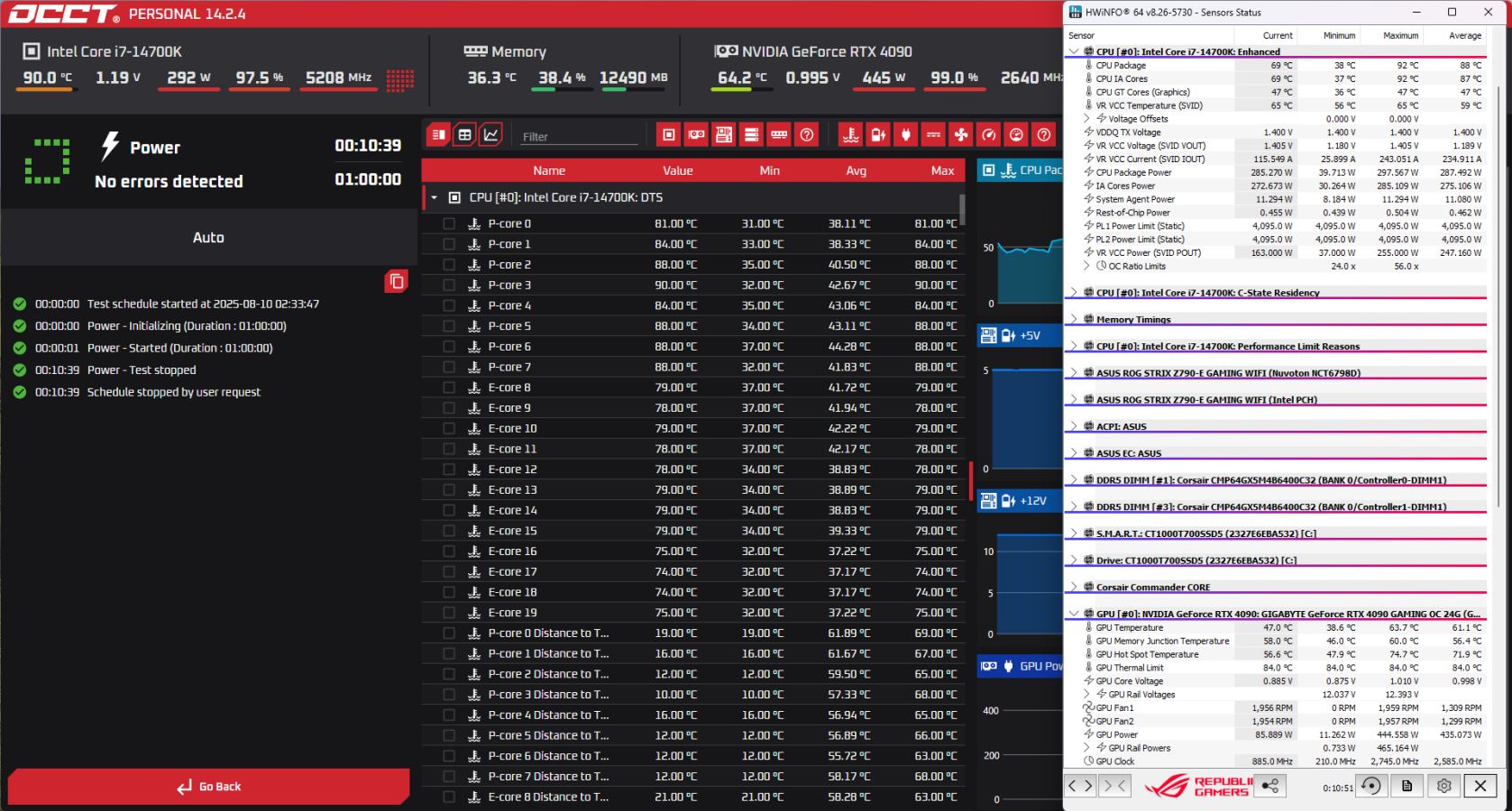This screenshot has width=1512, height=811.
Task: Open HWiNFO sensor settings gear
Action: 1443,786
